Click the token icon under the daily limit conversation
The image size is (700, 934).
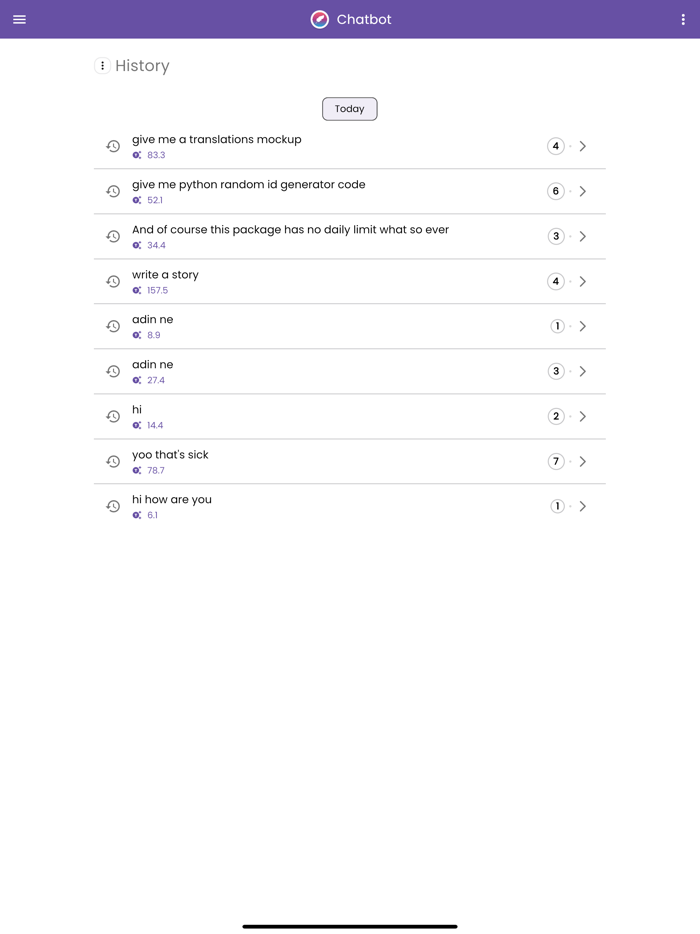136,245
